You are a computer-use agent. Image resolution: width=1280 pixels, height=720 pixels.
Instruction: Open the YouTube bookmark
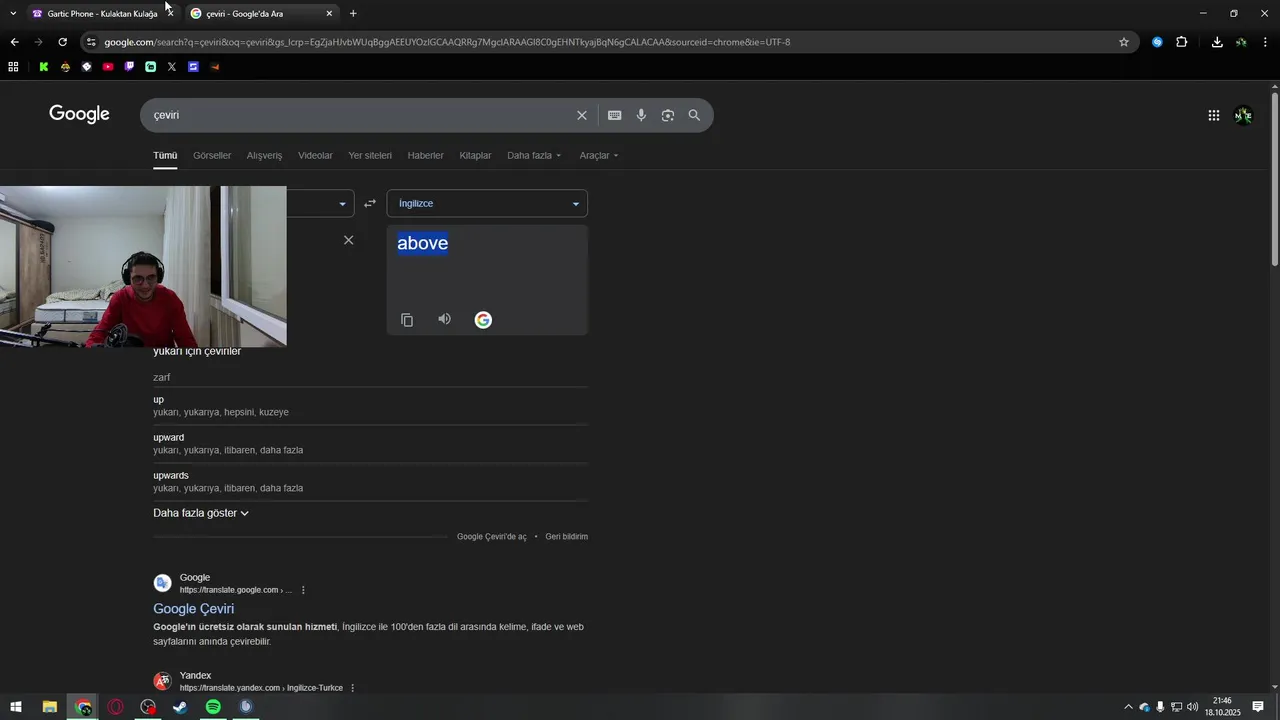coord(108,67)
